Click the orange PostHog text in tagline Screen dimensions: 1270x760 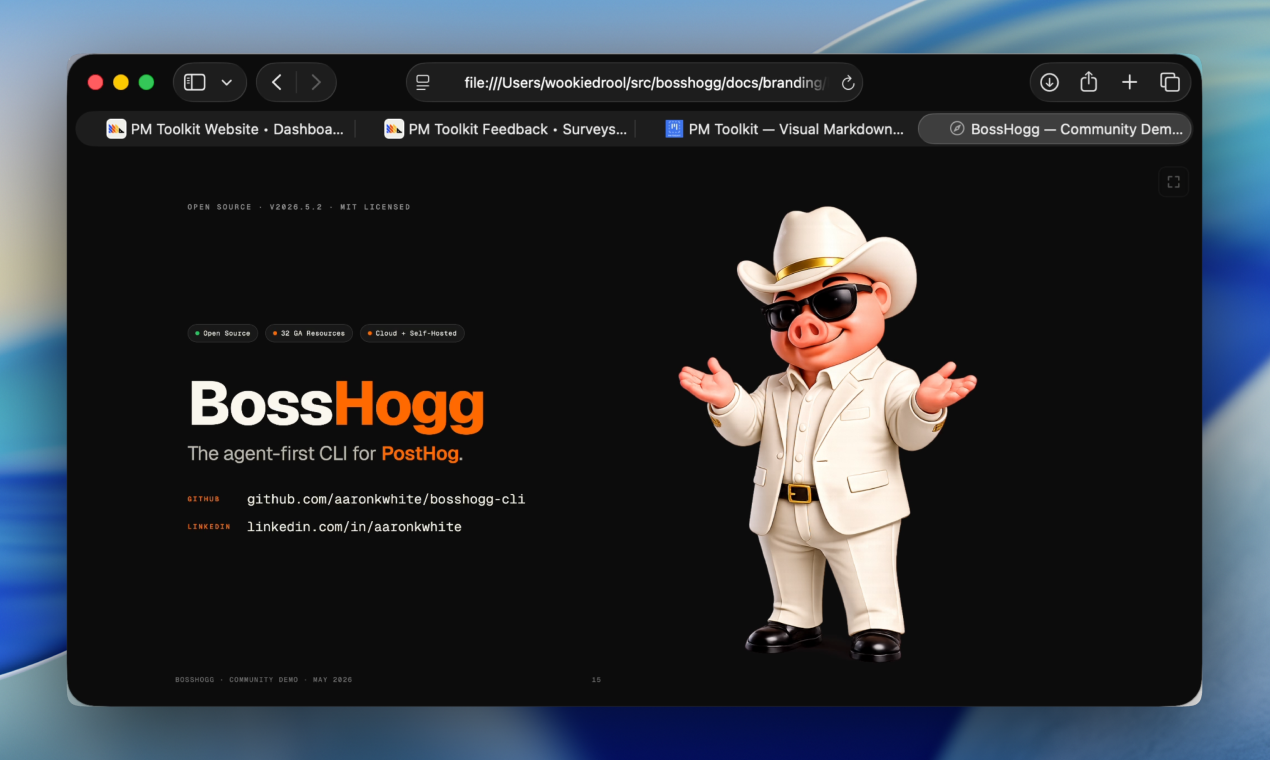coord(420,454)
